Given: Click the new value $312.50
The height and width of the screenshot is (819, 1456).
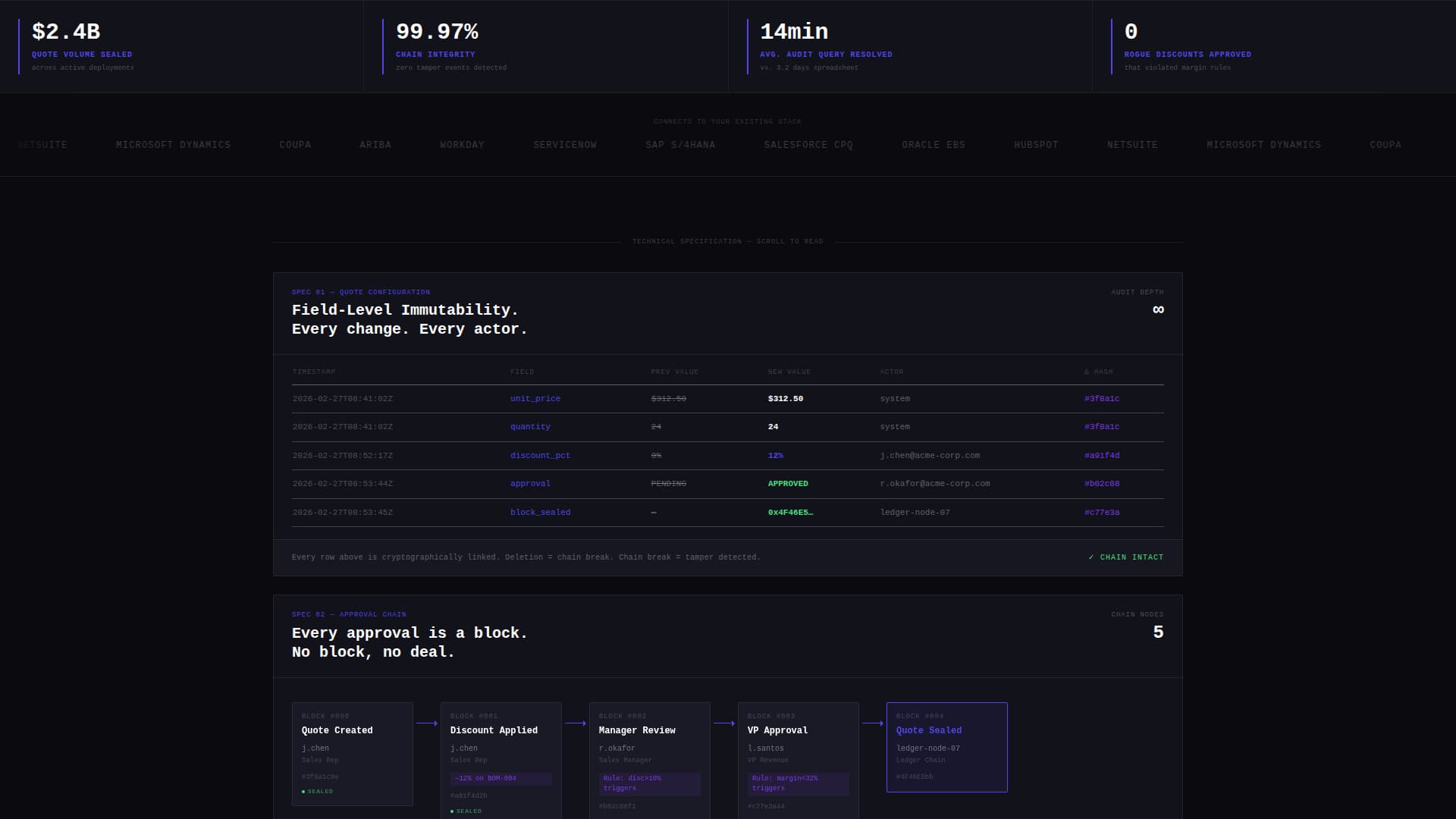Looking at the screenshot, I should pos(786,399).
